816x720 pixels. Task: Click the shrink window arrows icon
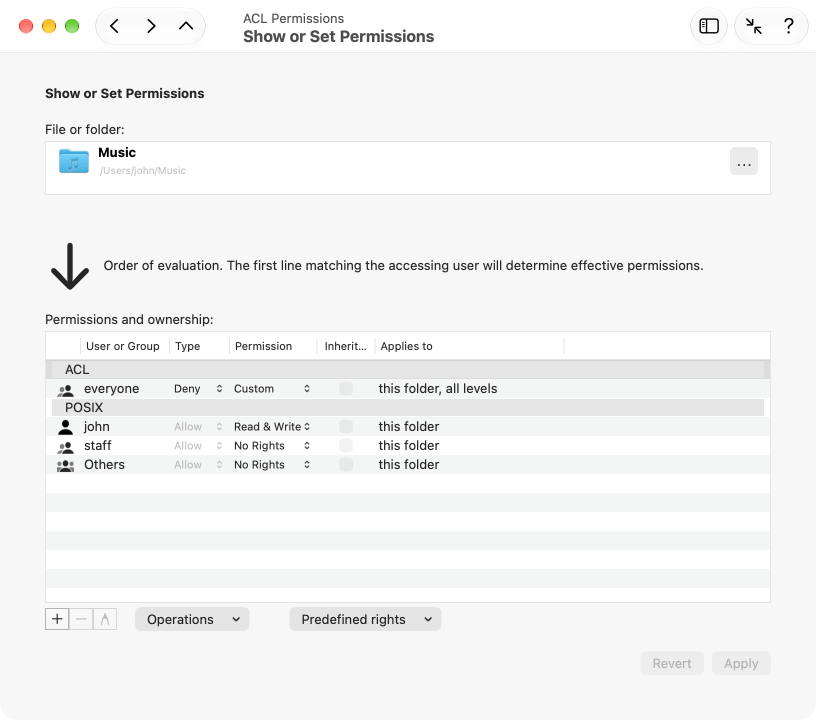(754, 26)
